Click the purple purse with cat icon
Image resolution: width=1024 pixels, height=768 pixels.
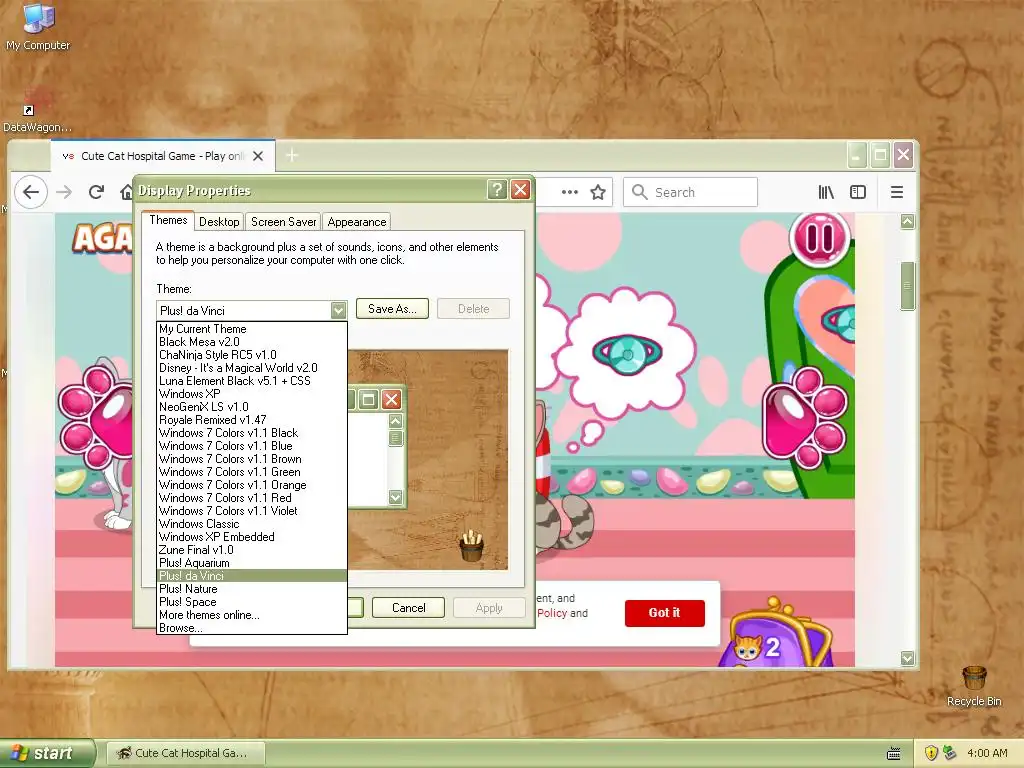775,633
